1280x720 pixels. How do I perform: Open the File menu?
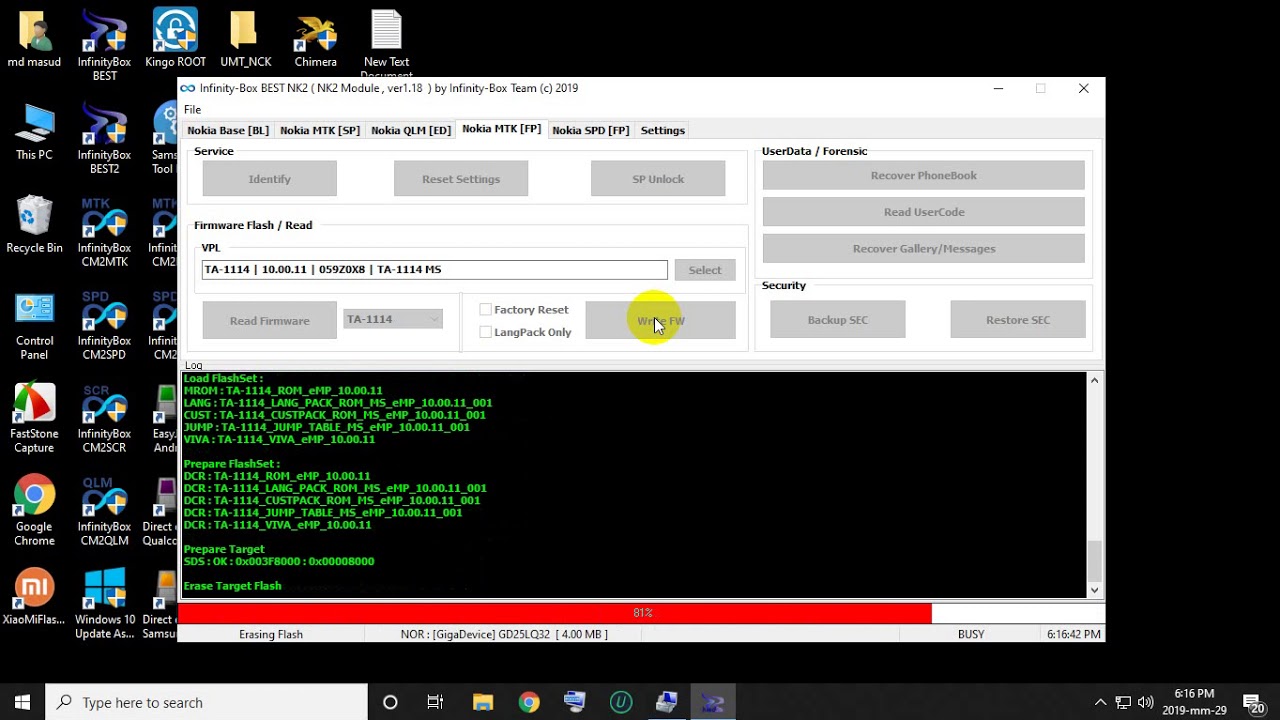(x=192, y=110)
